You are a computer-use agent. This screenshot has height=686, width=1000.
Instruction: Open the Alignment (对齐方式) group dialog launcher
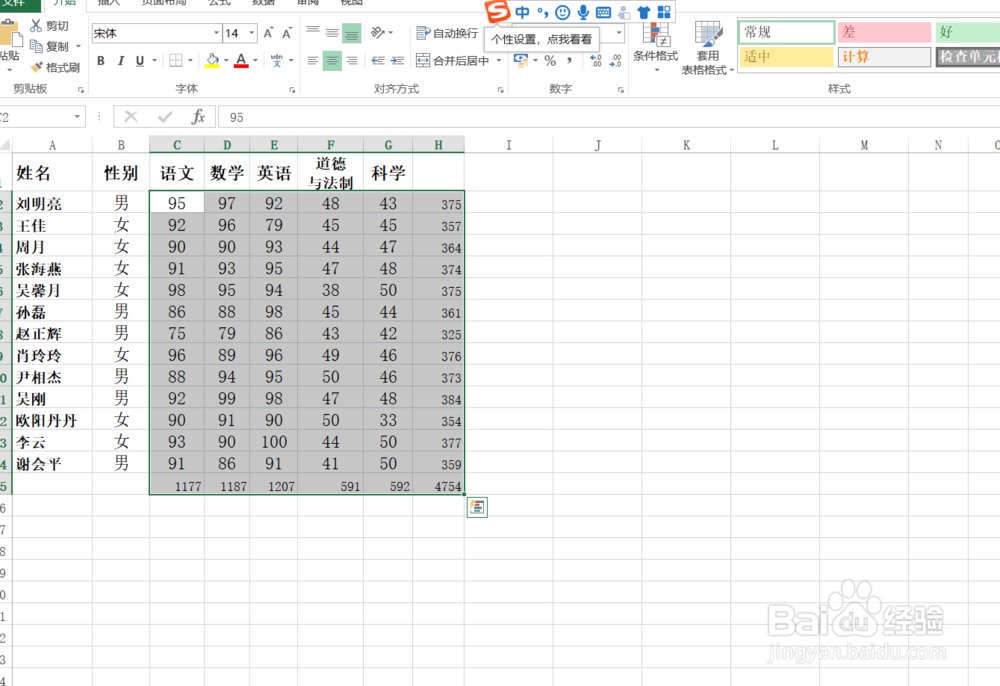[501, 90]
